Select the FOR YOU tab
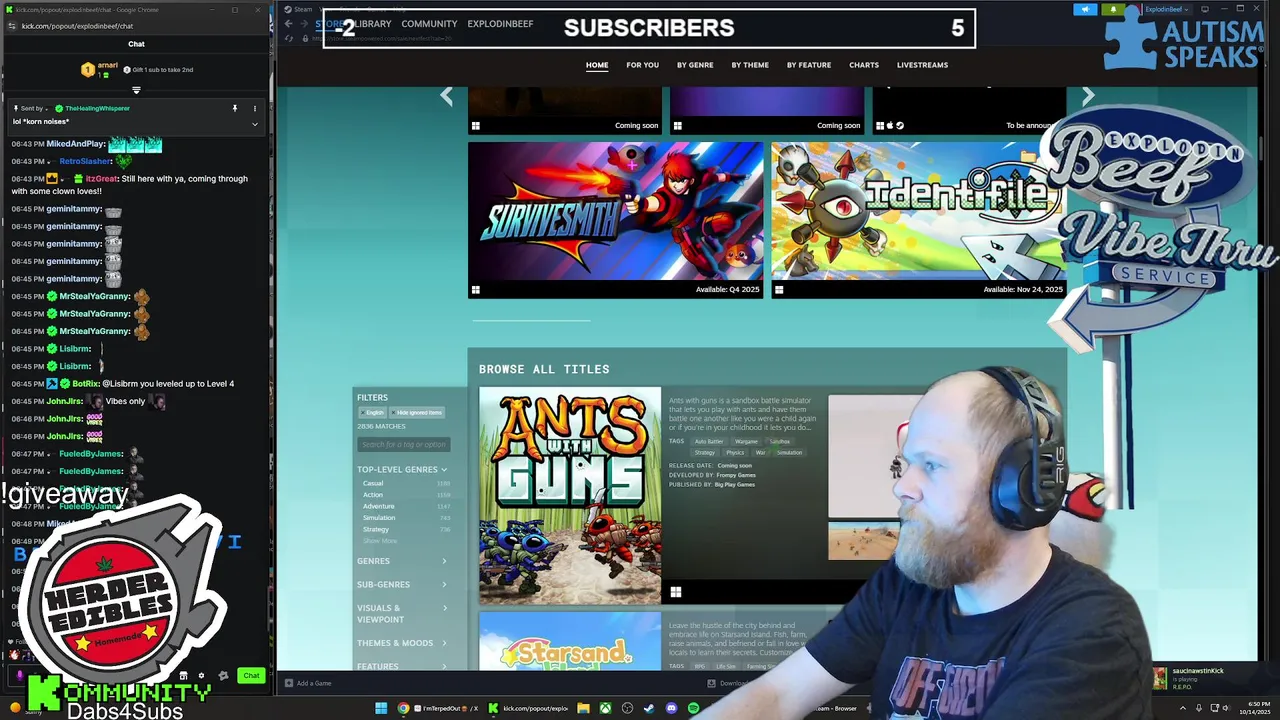This screenshot has height=720, width=1280. tap(642, 65)
